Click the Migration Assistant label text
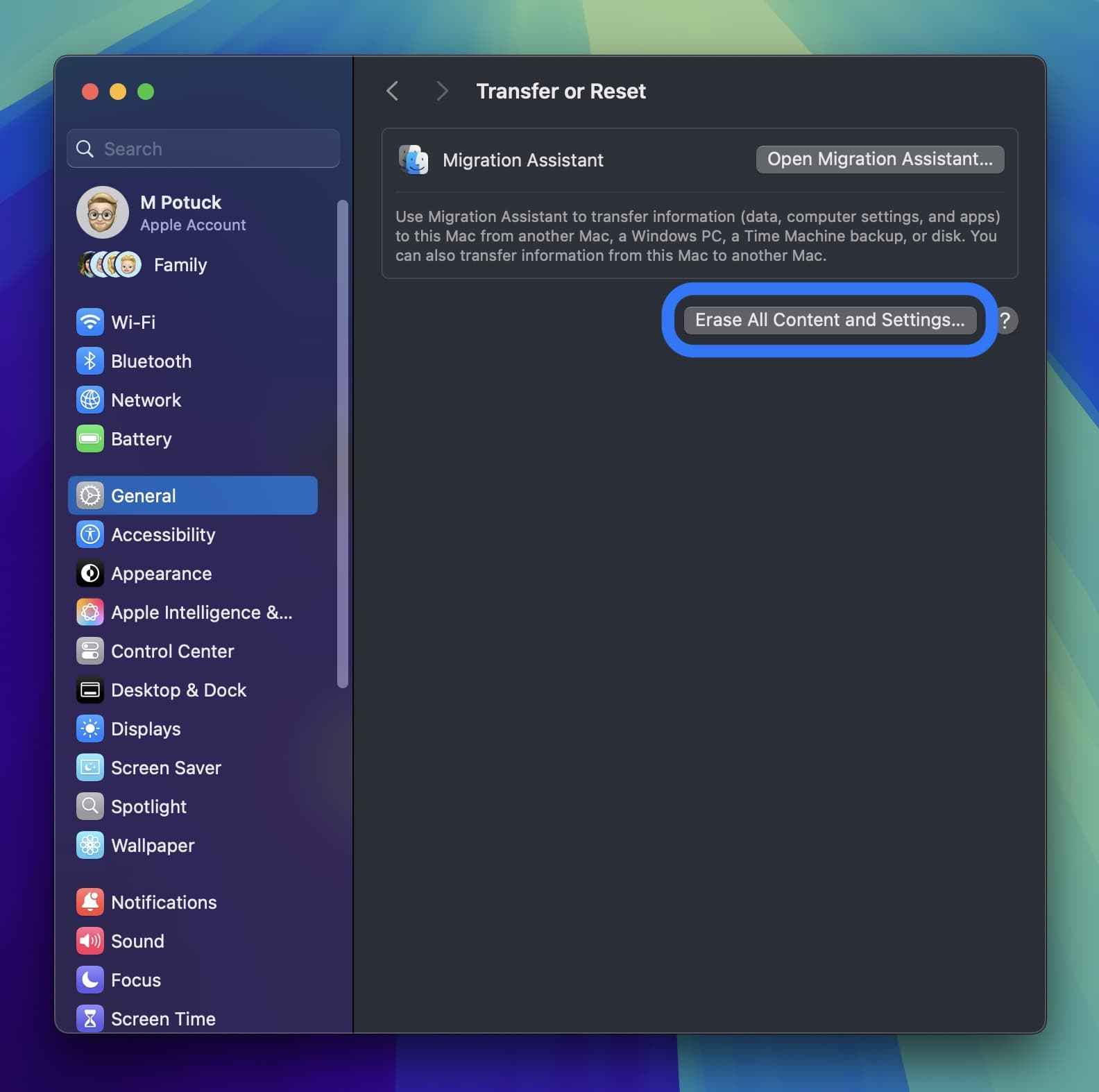This screenshot has width=1099, height=1092. pyautogui.click(x=523, y=160)
